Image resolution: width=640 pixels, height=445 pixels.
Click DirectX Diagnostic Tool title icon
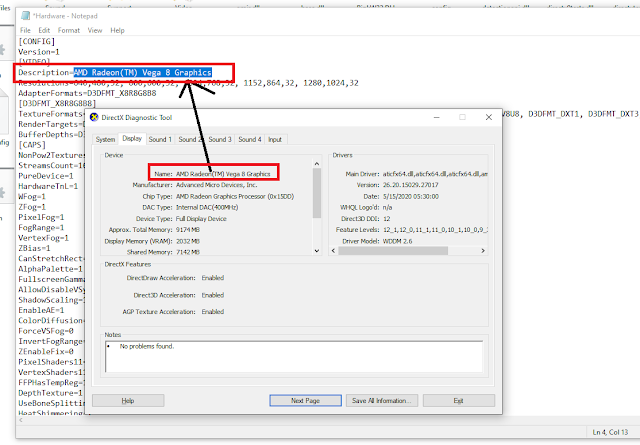pos(94,117)
